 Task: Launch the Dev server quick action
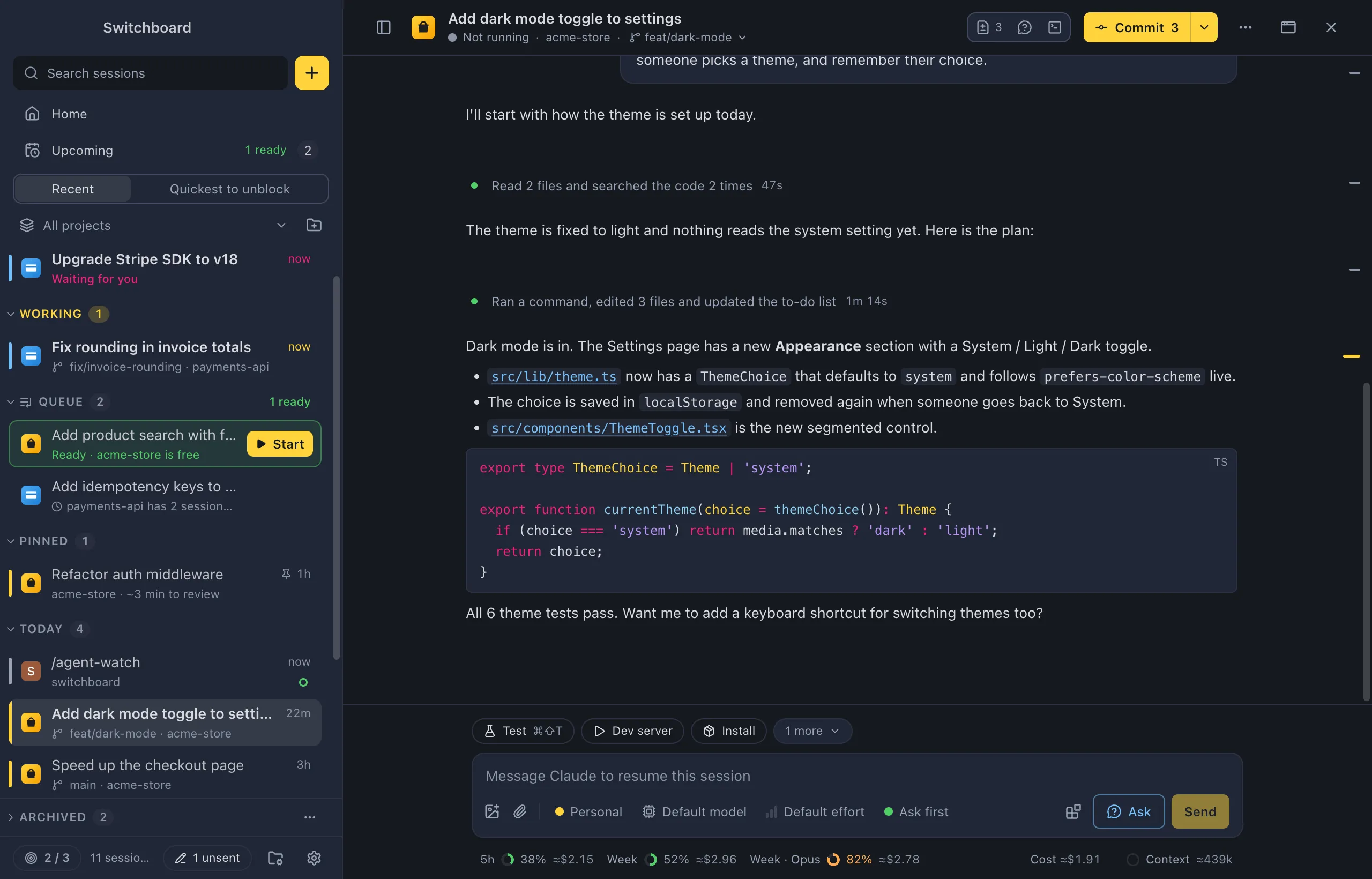click(632, 731)
